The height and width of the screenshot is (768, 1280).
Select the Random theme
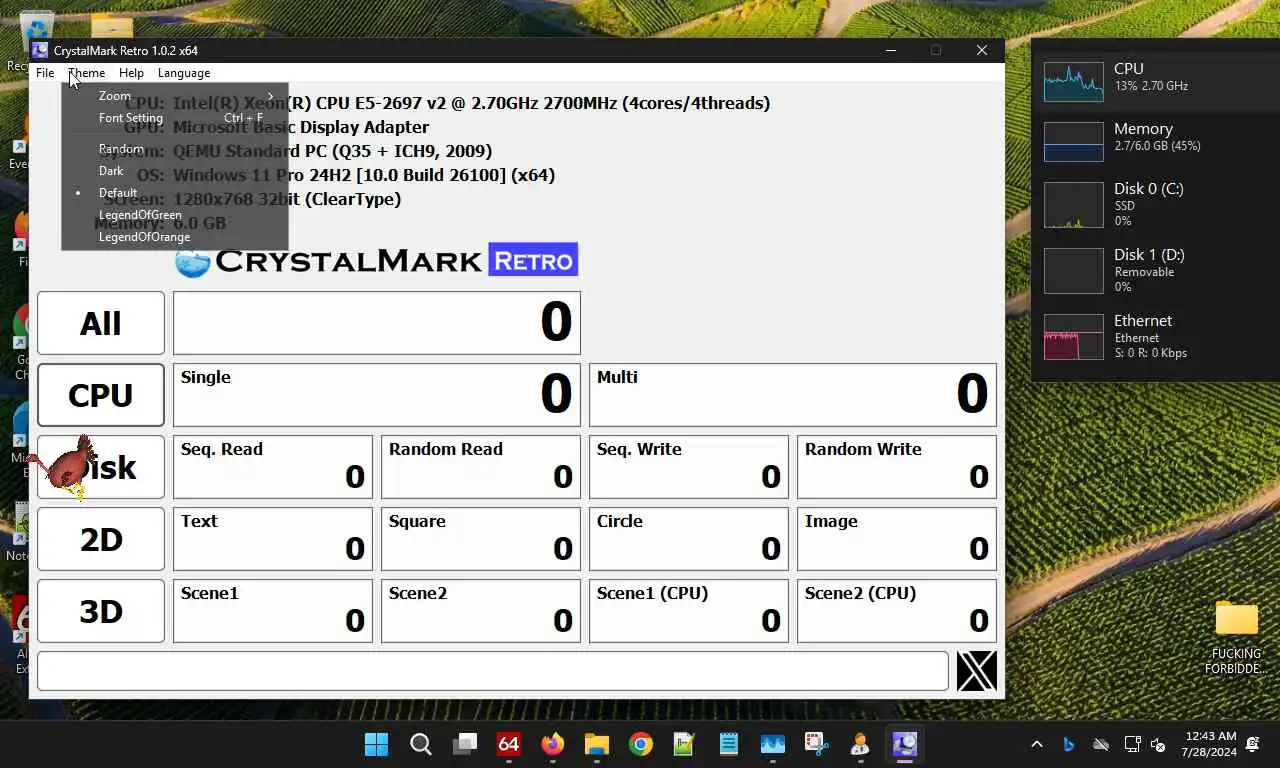coord(175,149)
